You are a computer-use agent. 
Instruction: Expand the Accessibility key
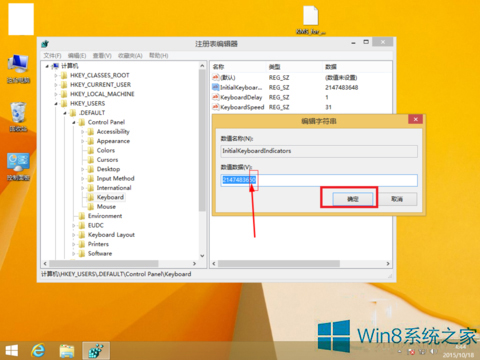coord(83,132)
